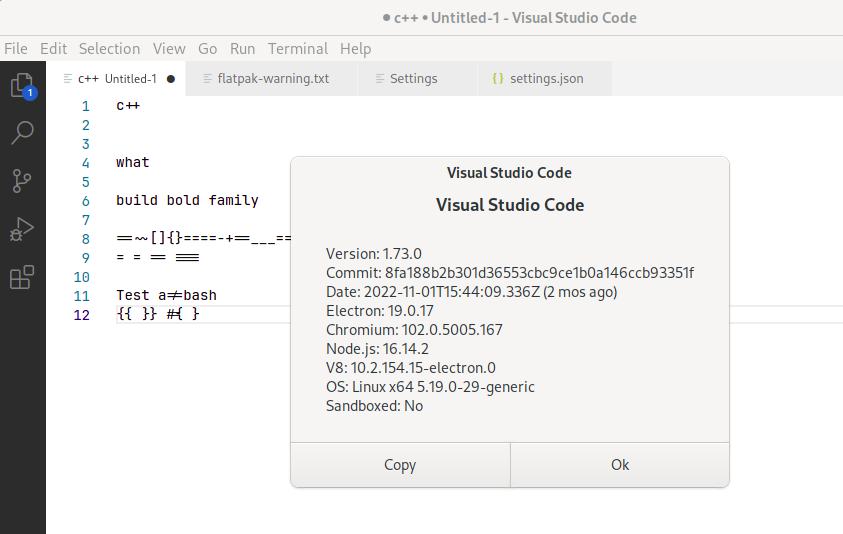Click the Version: 1.73.0 line
The image size is (843, 534).
click(374, 254)
